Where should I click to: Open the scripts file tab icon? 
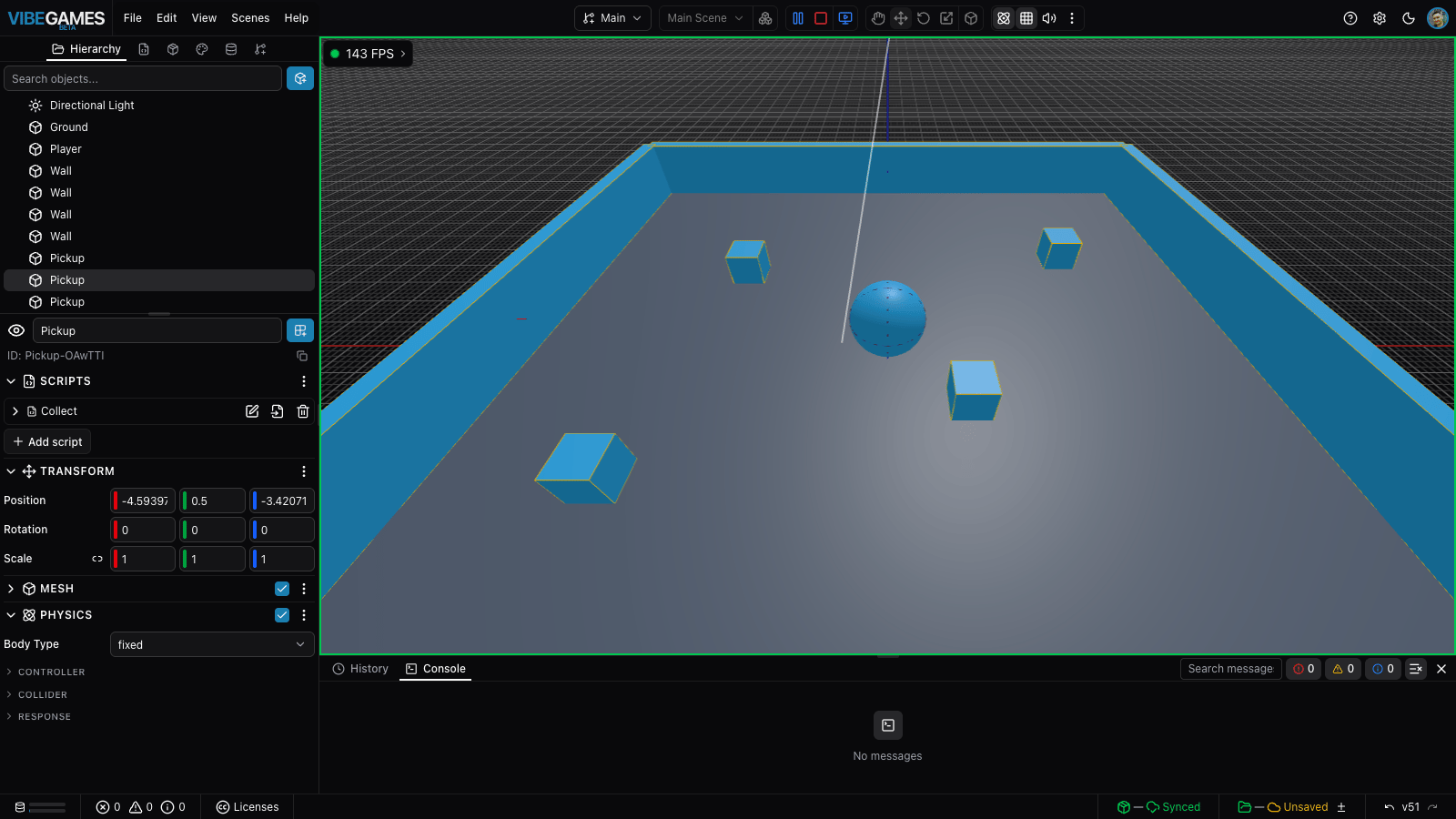144,49
